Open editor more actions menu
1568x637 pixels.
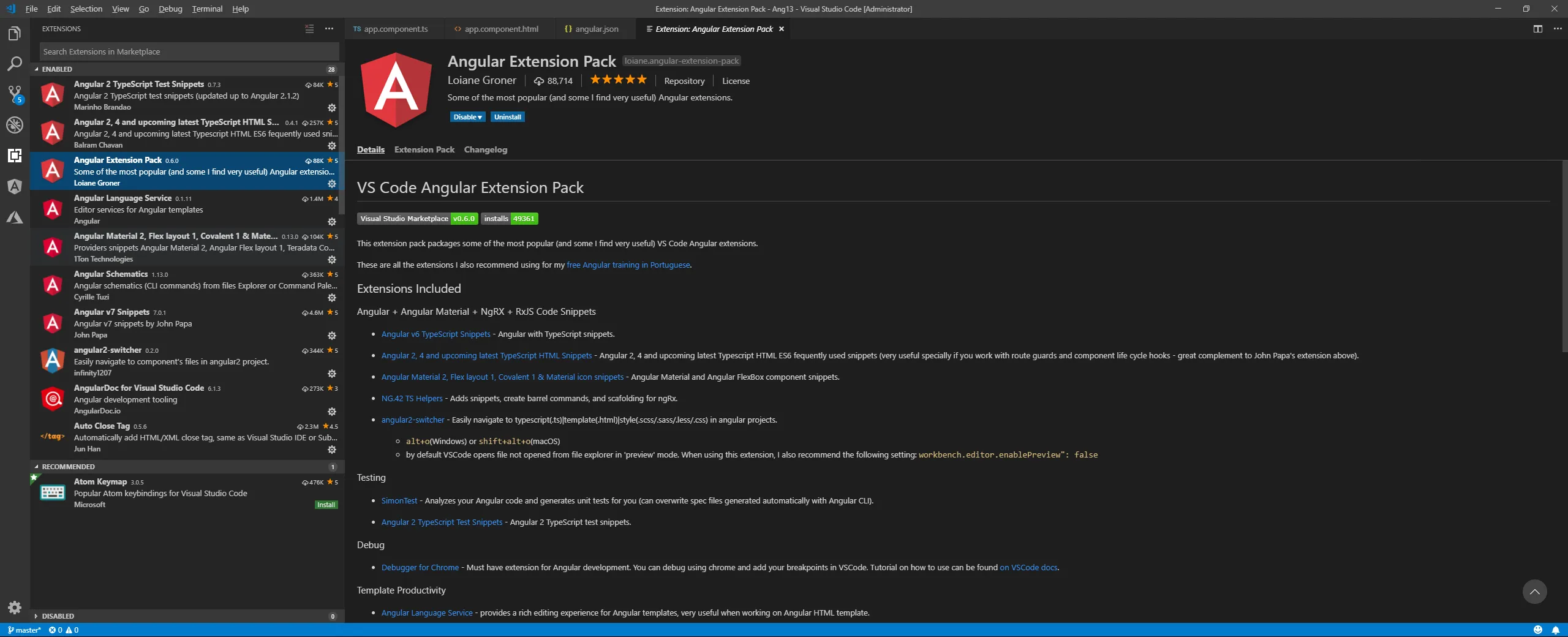click(x=1558, y=29)
